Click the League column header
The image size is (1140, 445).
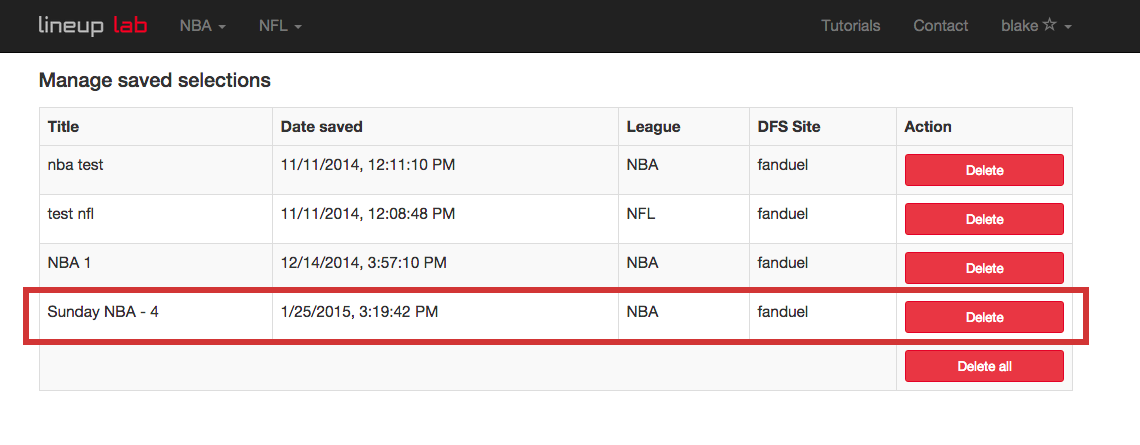pos(654,127)
